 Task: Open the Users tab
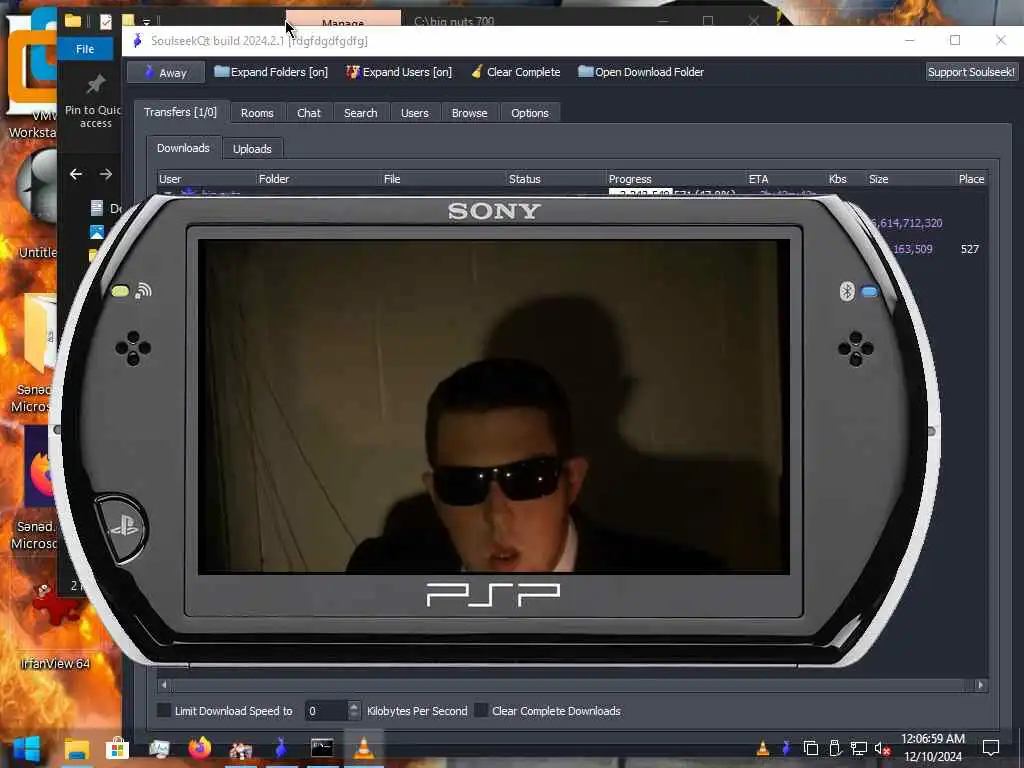415,113
